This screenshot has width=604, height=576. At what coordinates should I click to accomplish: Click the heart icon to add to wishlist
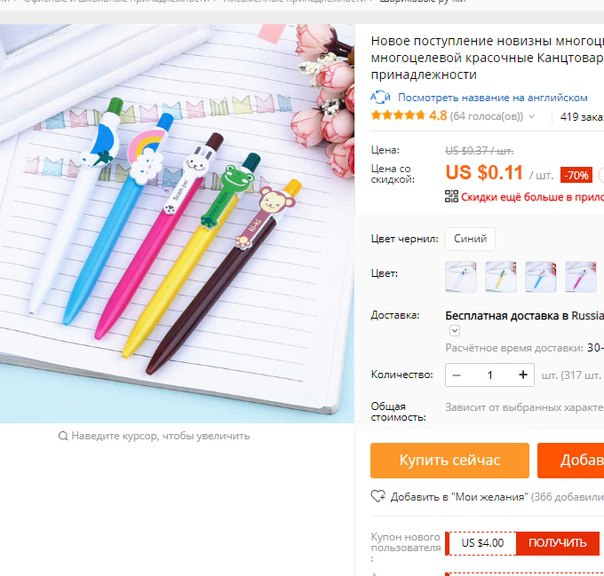coord(378,496)
